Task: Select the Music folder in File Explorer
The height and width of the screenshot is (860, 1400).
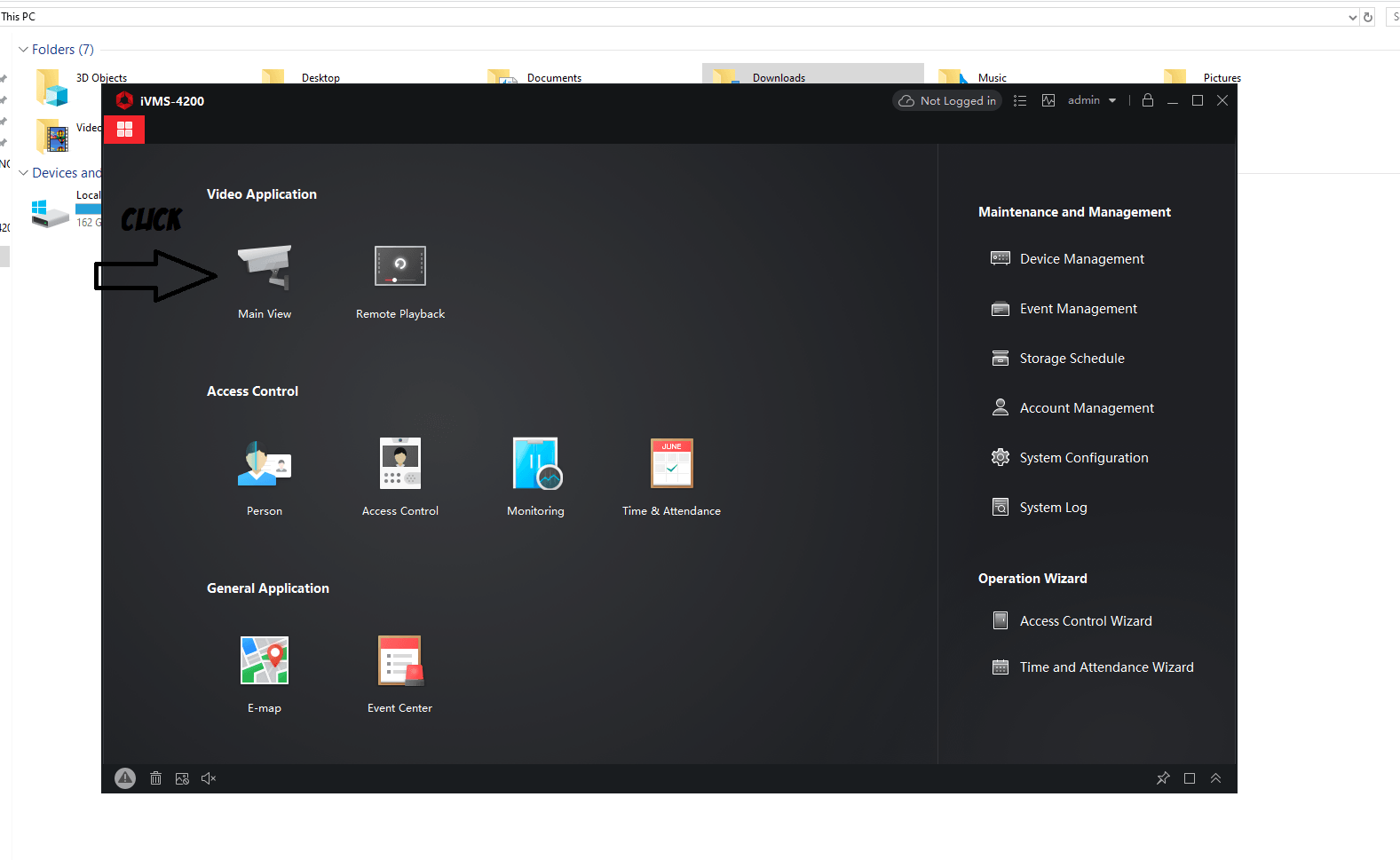Action: (973, 76)
